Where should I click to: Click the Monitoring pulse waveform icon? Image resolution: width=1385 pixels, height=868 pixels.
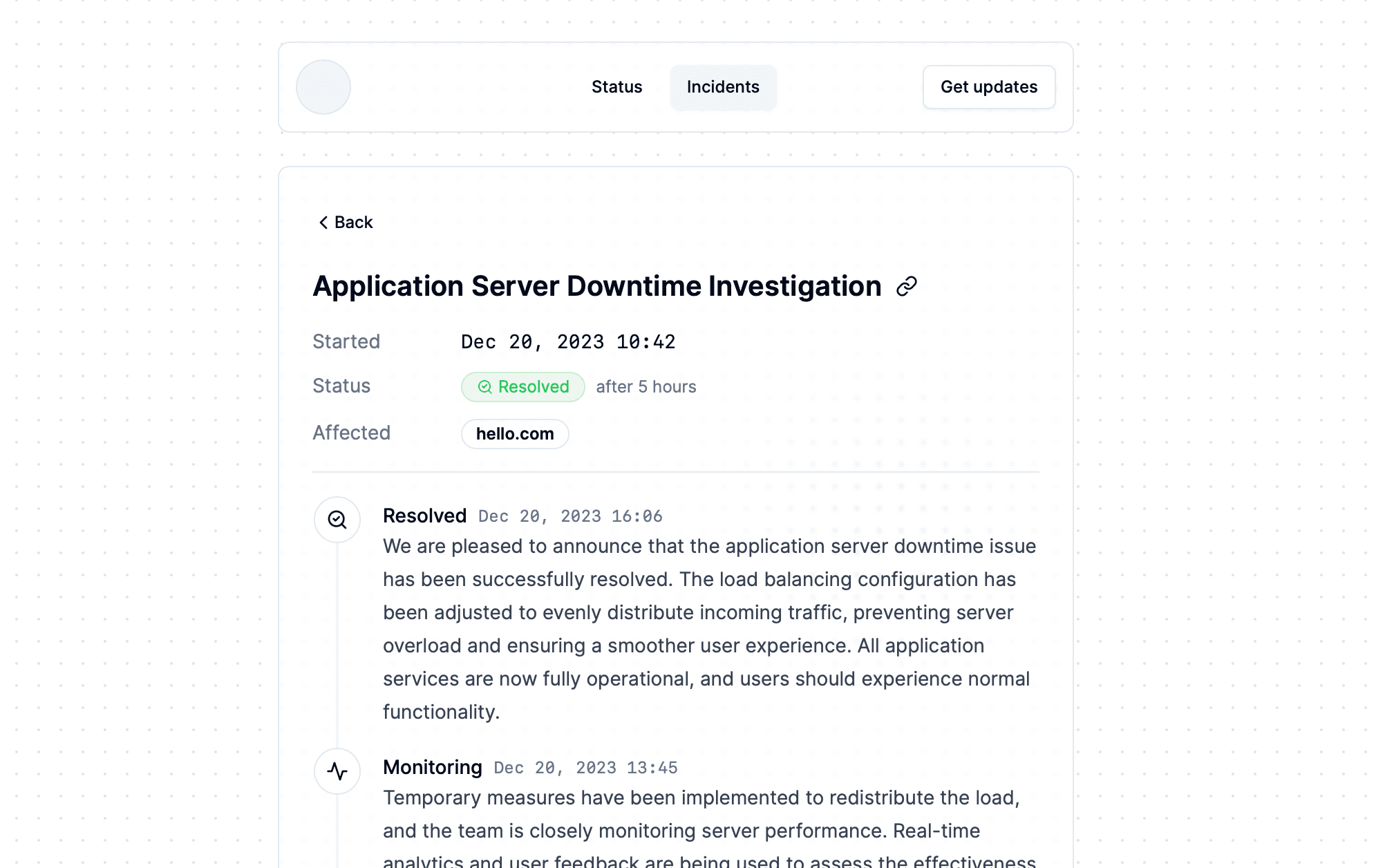(337, 771)
